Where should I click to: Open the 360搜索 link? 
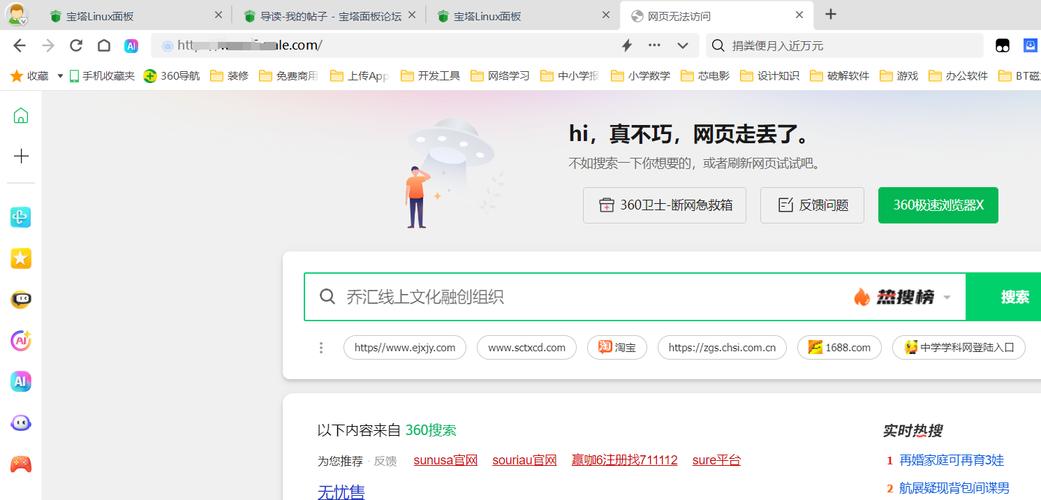point(431,430)
